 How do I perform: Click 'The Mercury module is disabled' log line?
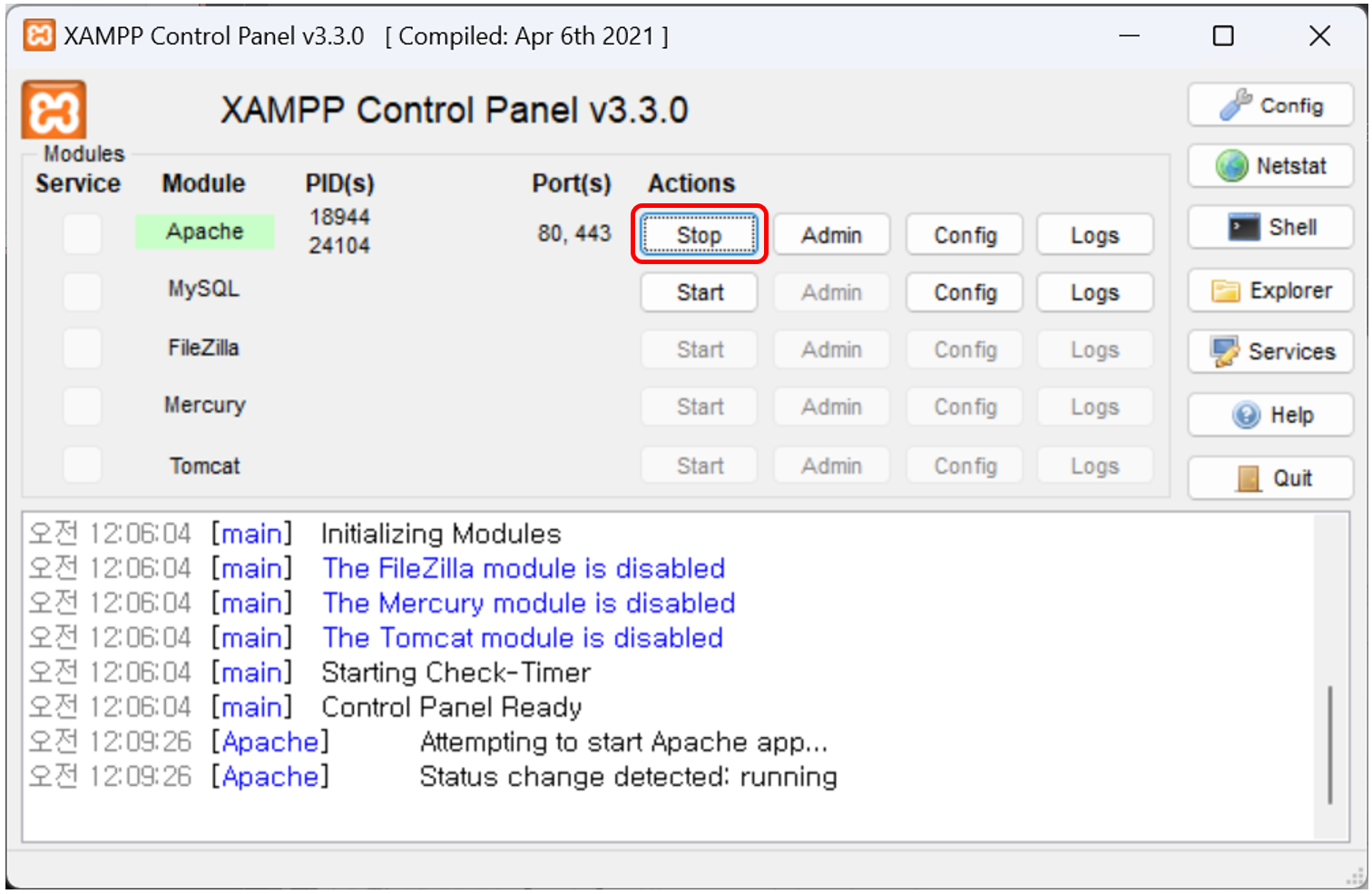529,603
